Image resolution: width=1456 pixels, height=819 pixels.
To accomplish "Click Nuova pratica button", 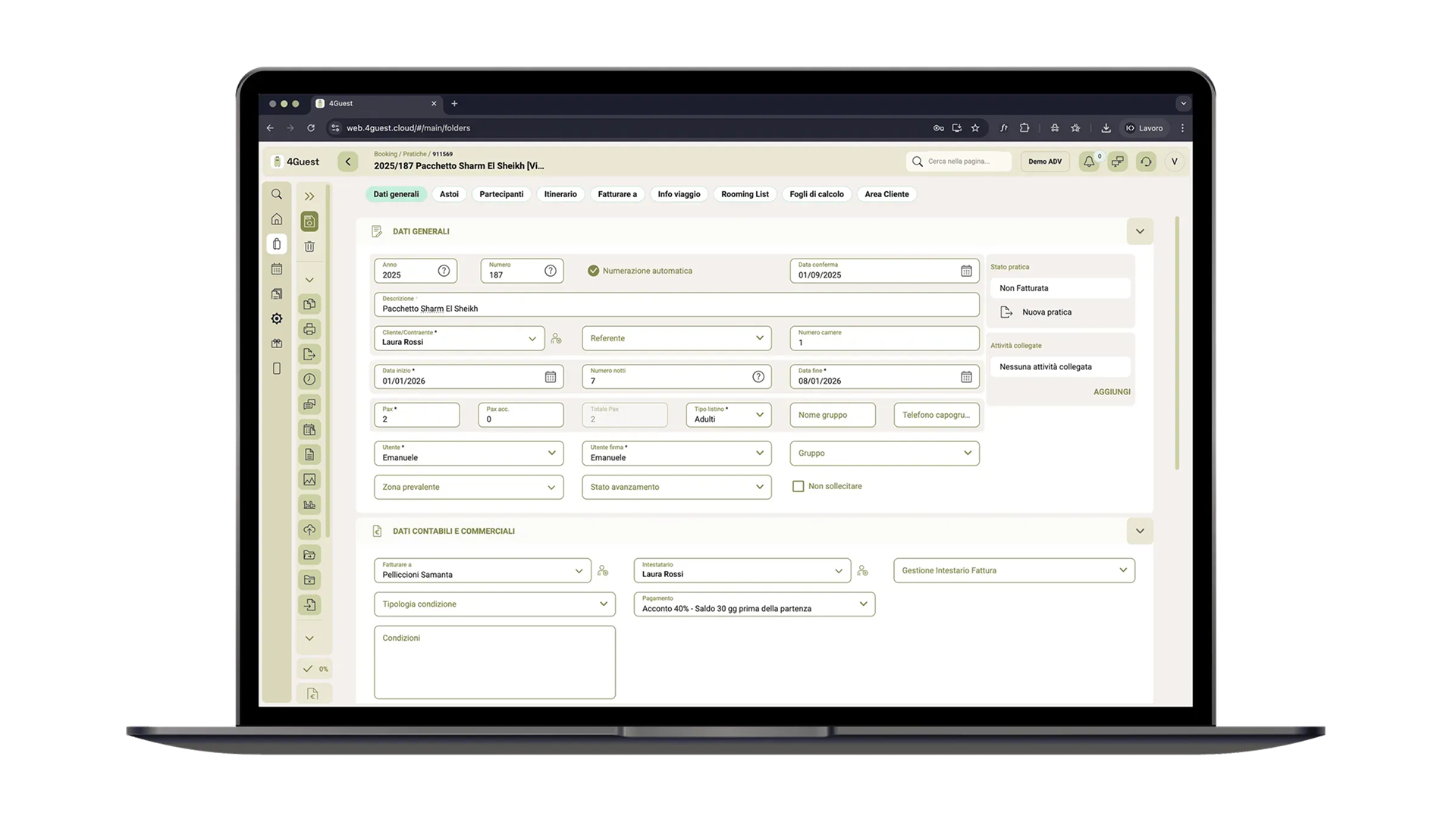I will point(1036,312).
